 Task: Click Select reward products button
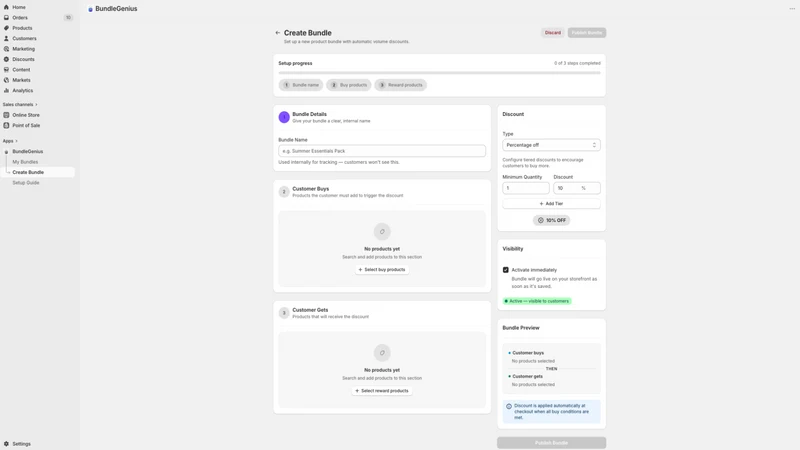point(382,391)
